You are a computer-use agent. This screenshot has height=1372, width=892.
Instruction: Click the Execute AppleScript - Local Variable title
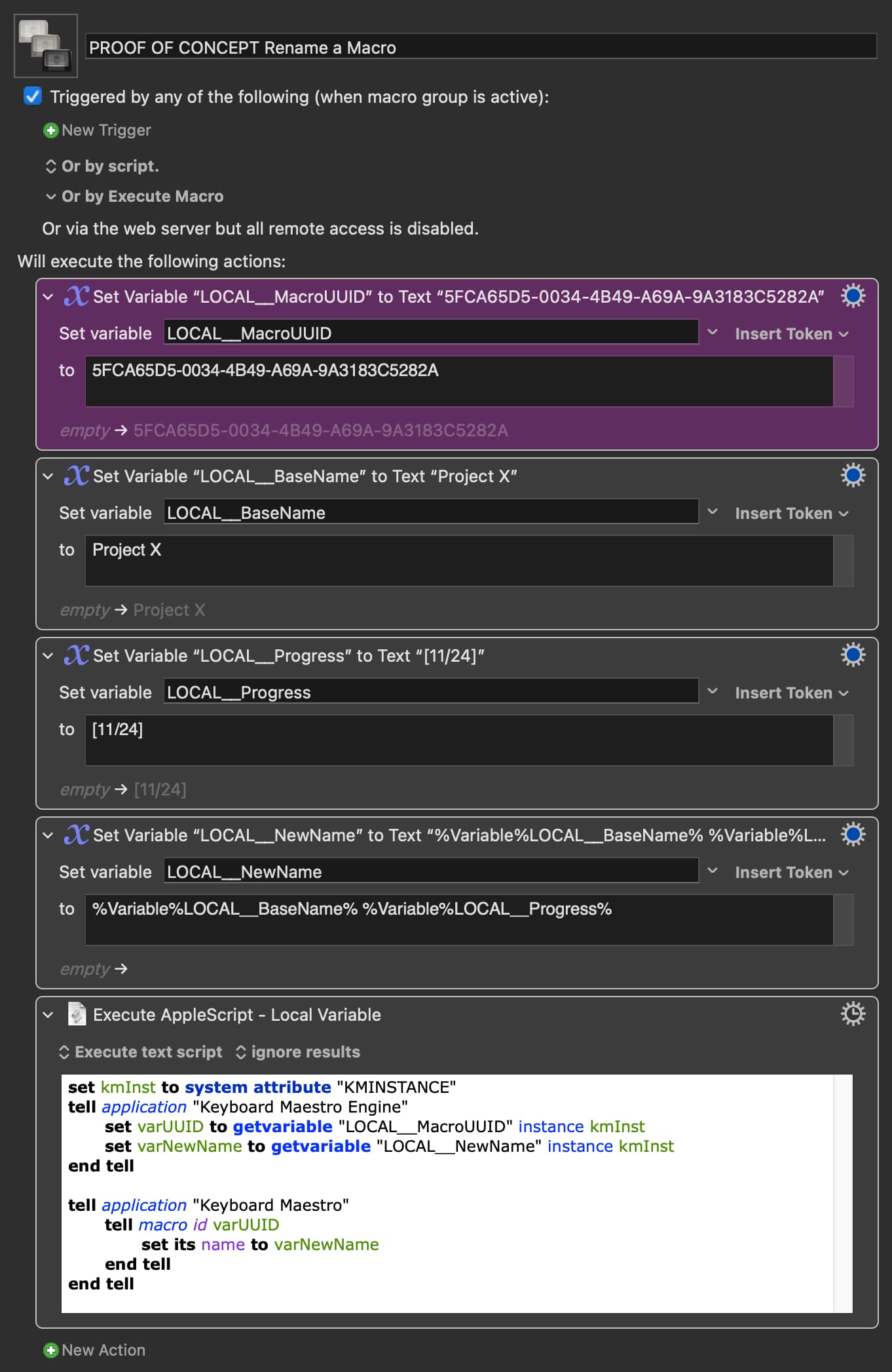(x=237, y=1015)
